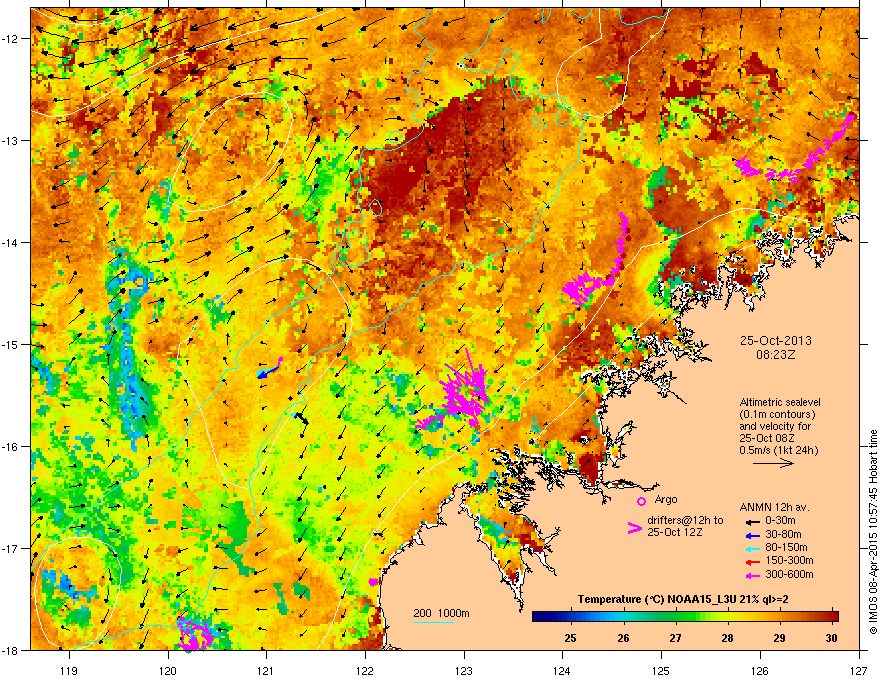Click colorbar tick label 28
880x680 pixels.
727,638
